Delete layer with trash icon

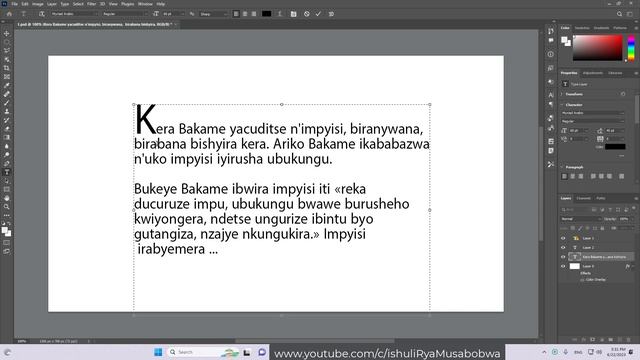[x=629, y=340]
